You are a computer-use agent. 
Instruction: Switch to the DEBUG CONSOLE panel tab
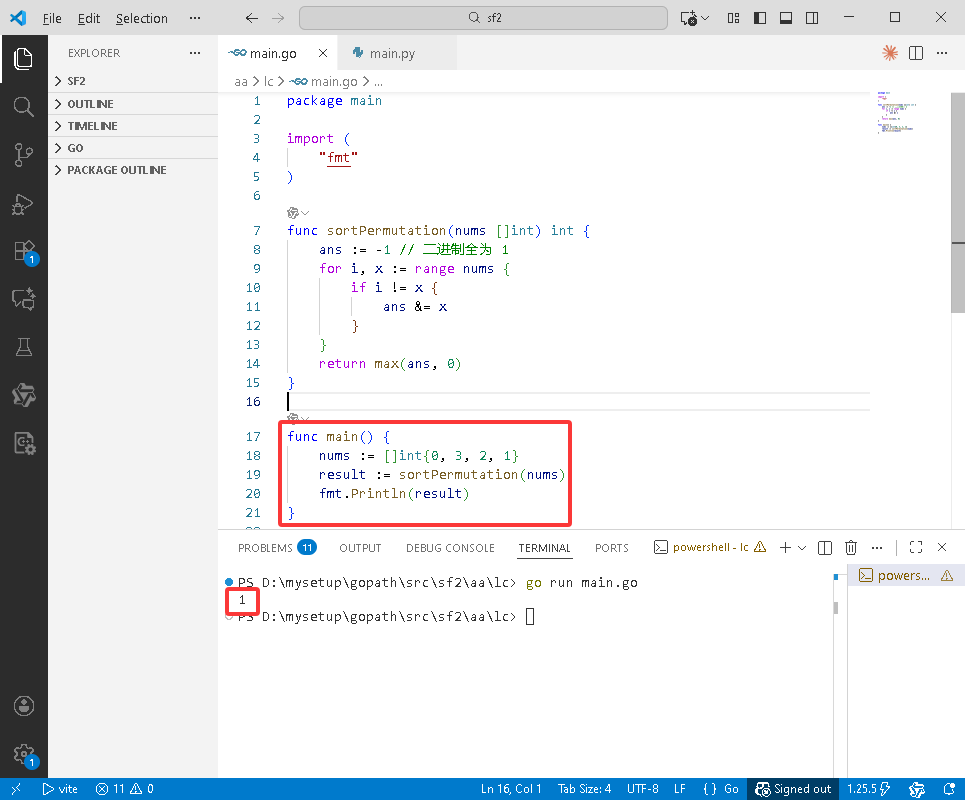tap(450, 548)
